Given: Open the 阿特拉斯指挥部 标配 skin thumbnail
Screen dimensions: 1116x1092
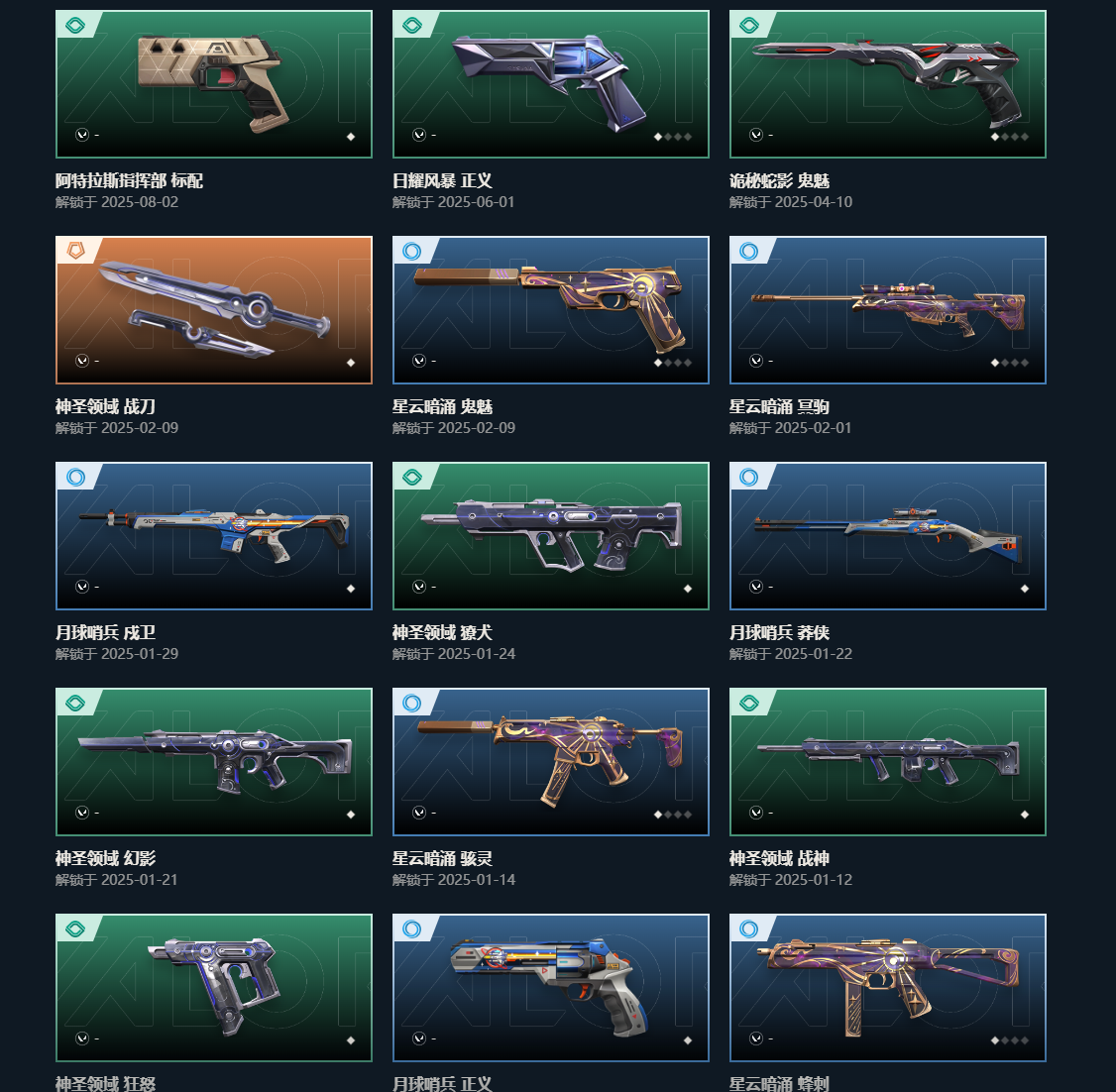Looking at the screenshot, I should pos(213,84).
